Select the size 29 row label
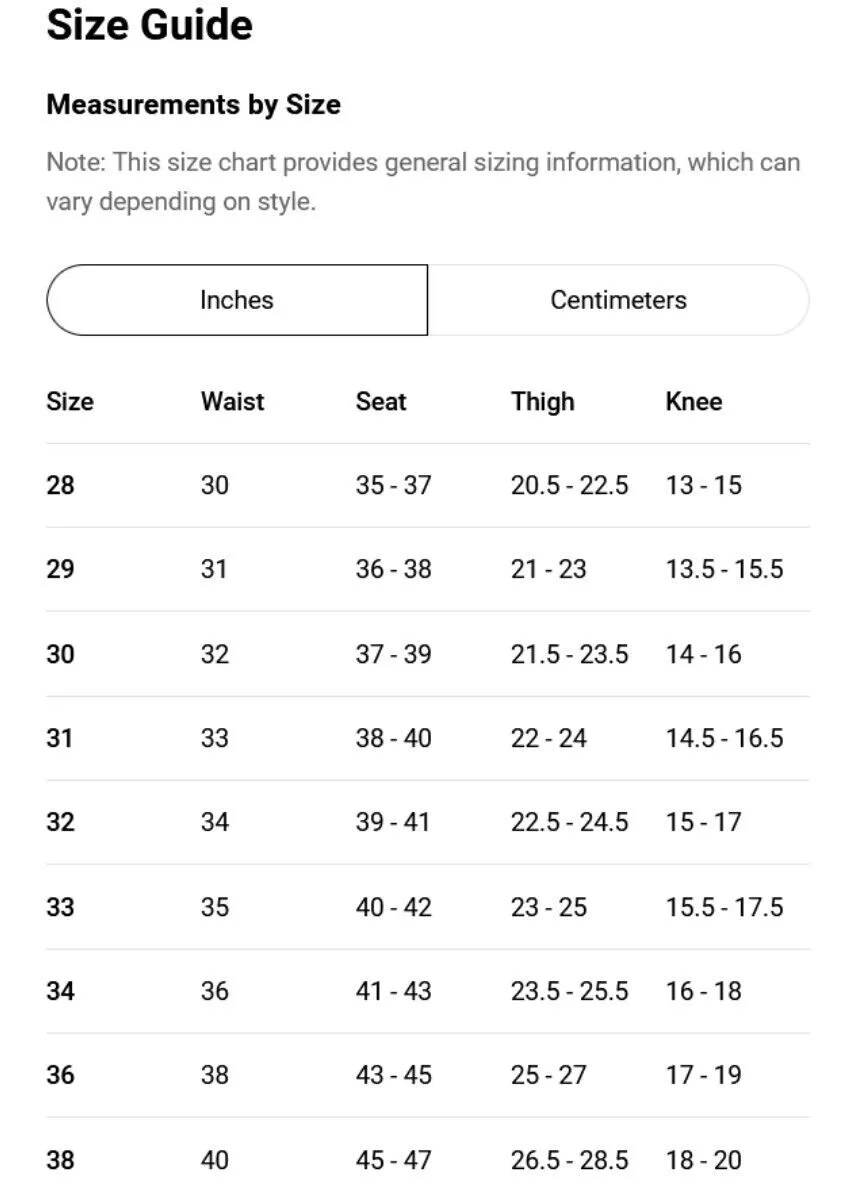The width and height of the screenshot is (850, 1188). click(61, 569)
